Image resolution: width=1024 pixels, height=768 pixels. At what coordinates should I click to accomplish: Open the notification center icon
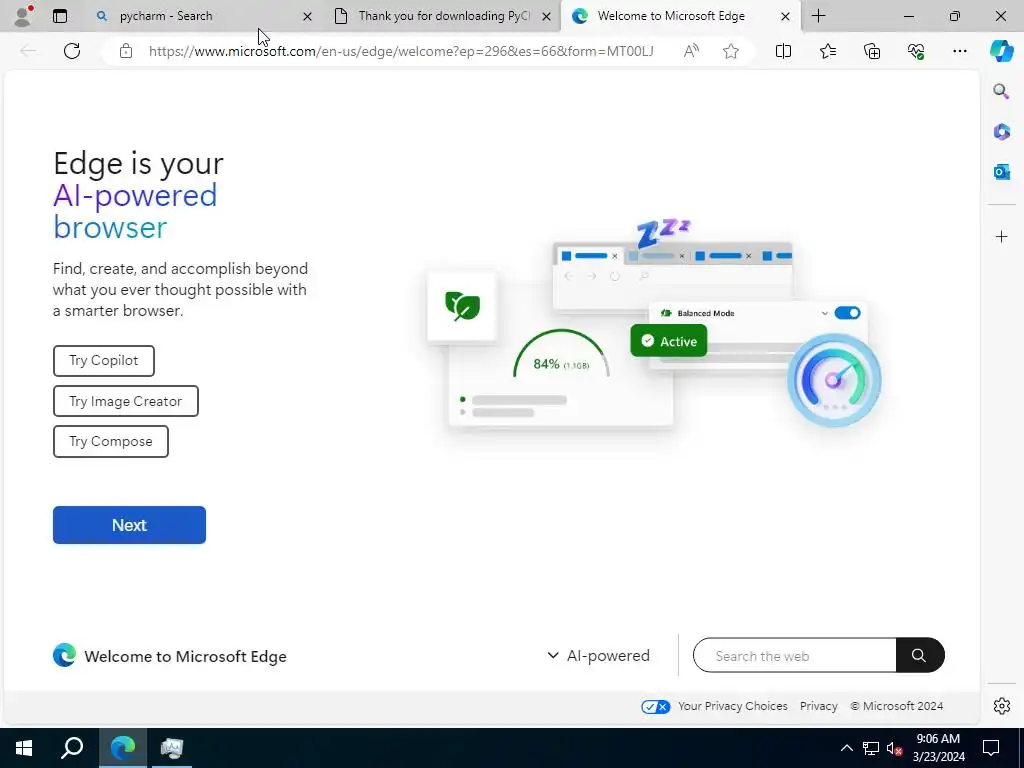[991, 748]
